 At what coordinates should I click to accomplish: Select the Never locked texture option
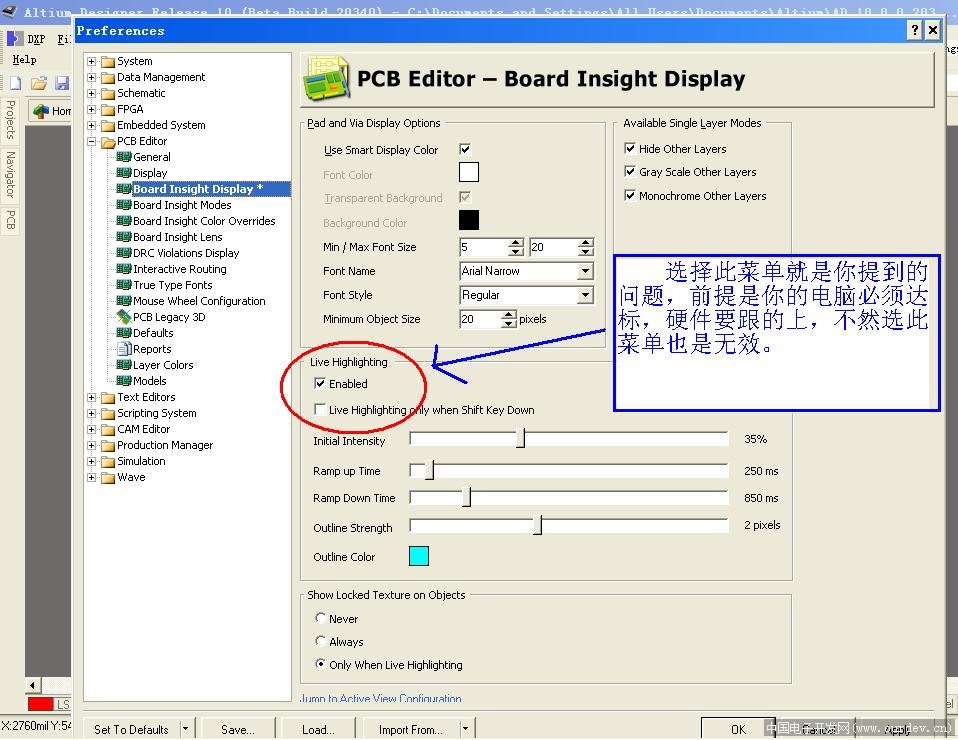[321, 619]
